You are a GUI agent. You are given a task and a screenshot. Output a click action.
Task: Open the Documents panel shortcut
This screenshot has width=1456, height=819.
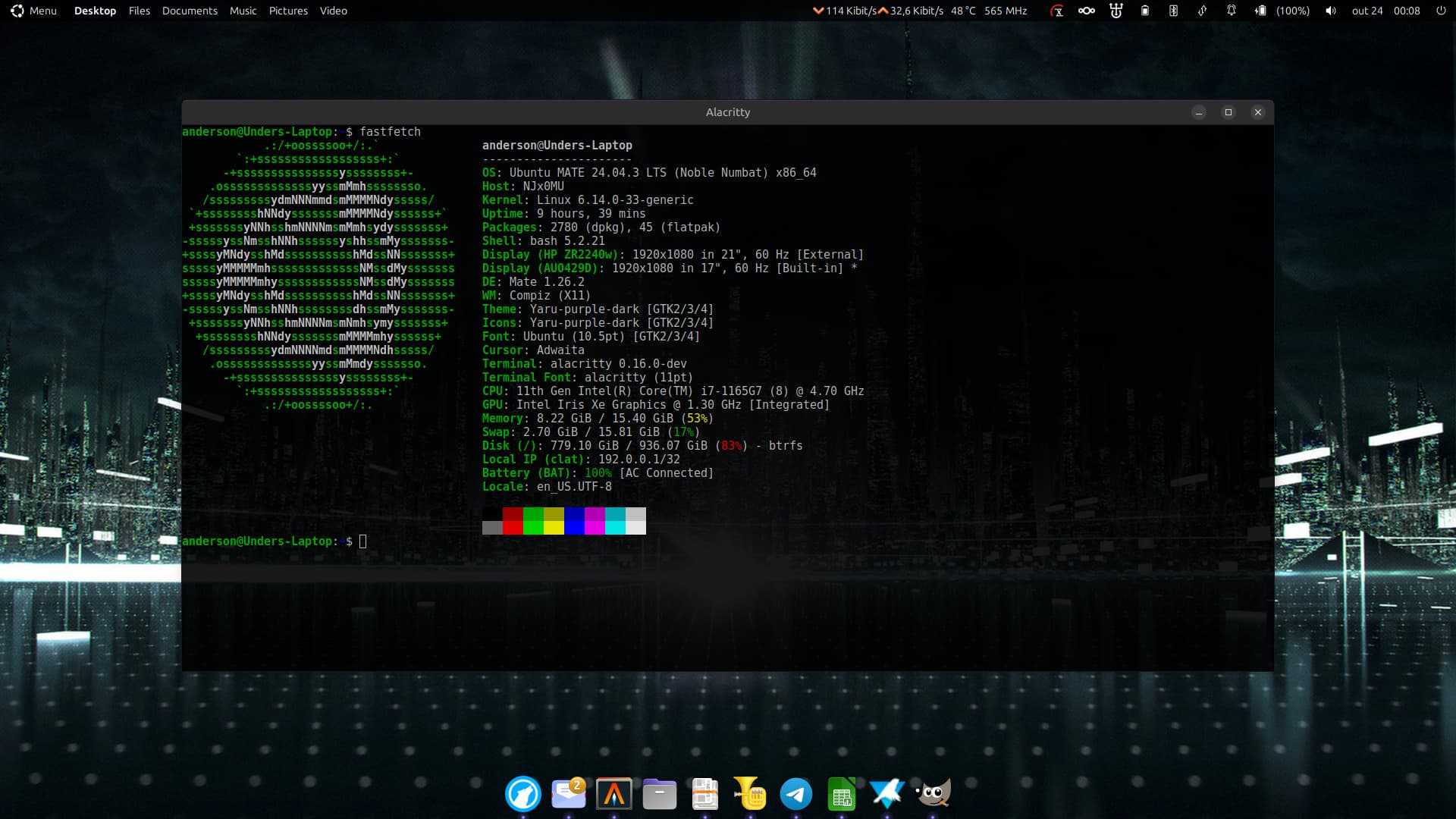[x=190, y=11]
